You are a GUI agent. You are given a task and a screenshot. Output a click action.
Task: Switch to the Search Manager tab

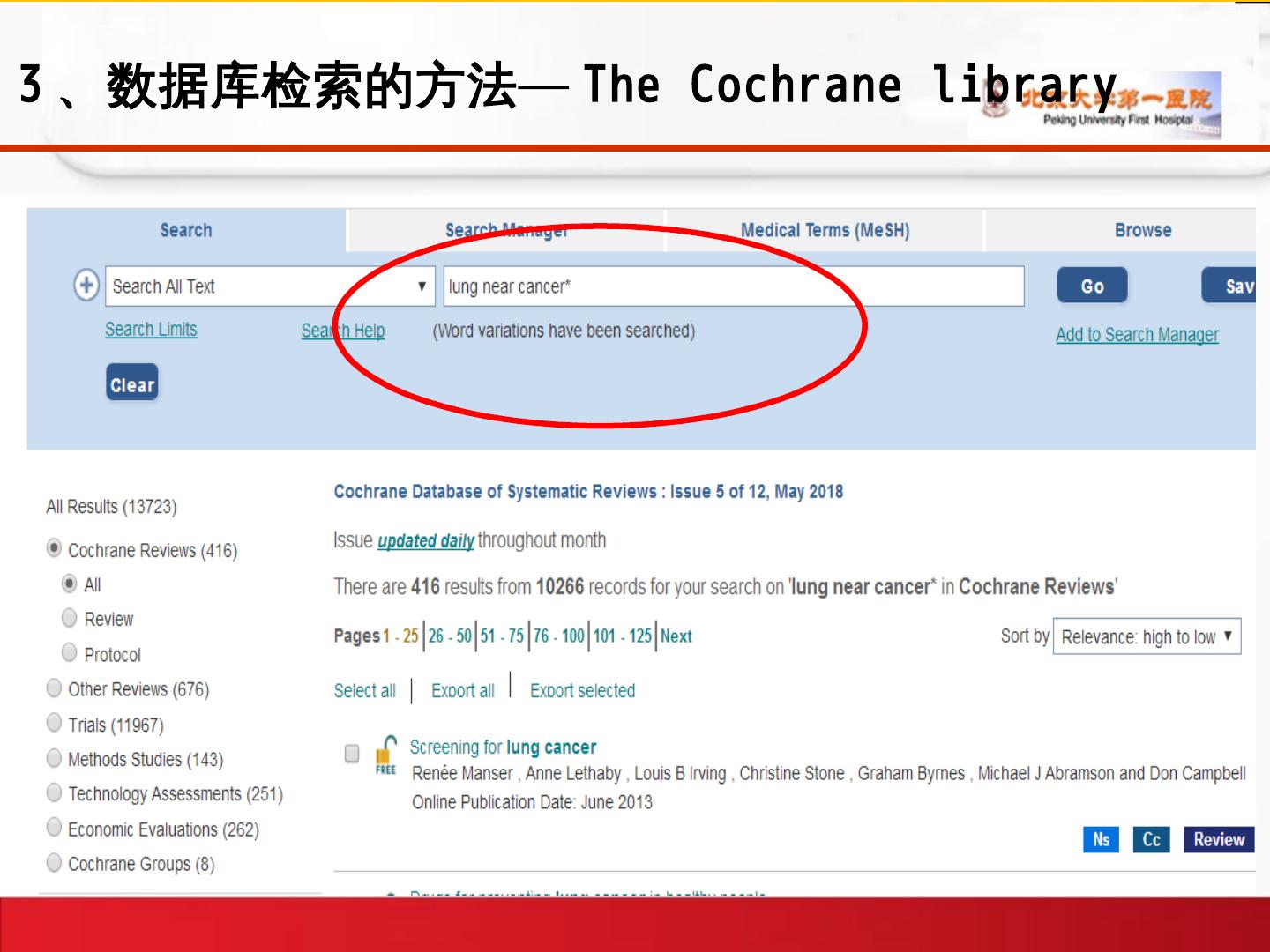pyautogui.click(x=506, y=231)
